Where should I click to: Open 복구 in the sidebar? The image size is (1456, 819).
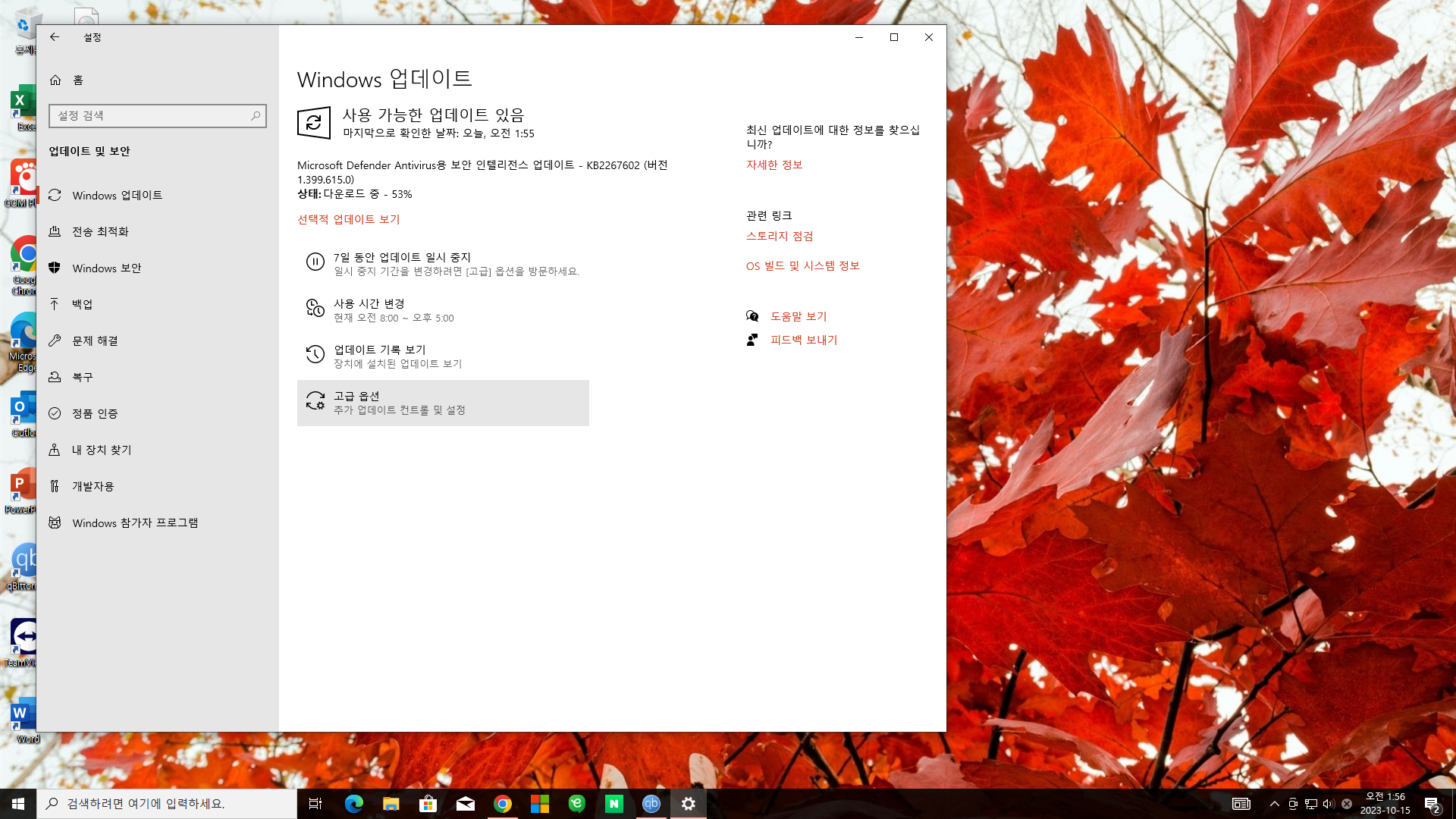pos(157,377)
